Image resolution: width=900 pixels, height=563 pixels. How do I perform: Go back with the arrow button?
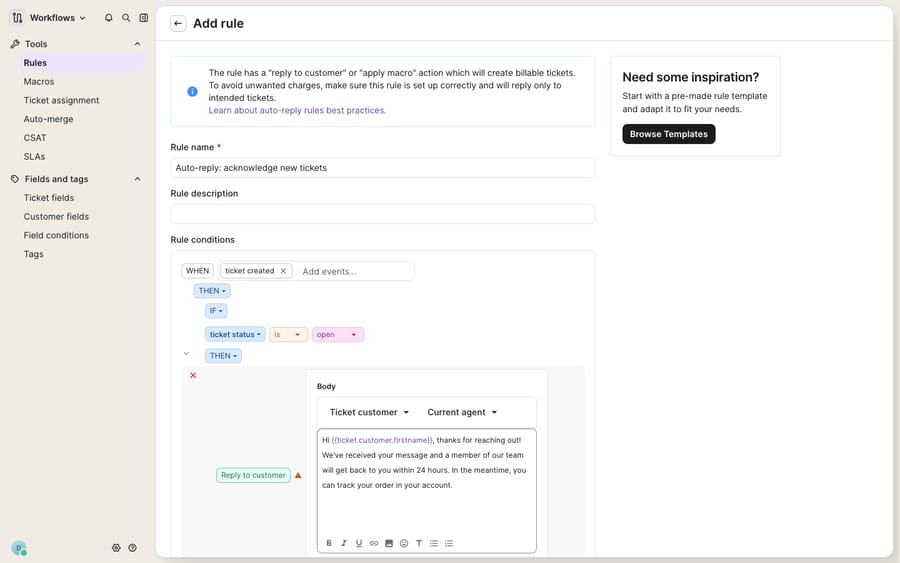coord(178,24)
